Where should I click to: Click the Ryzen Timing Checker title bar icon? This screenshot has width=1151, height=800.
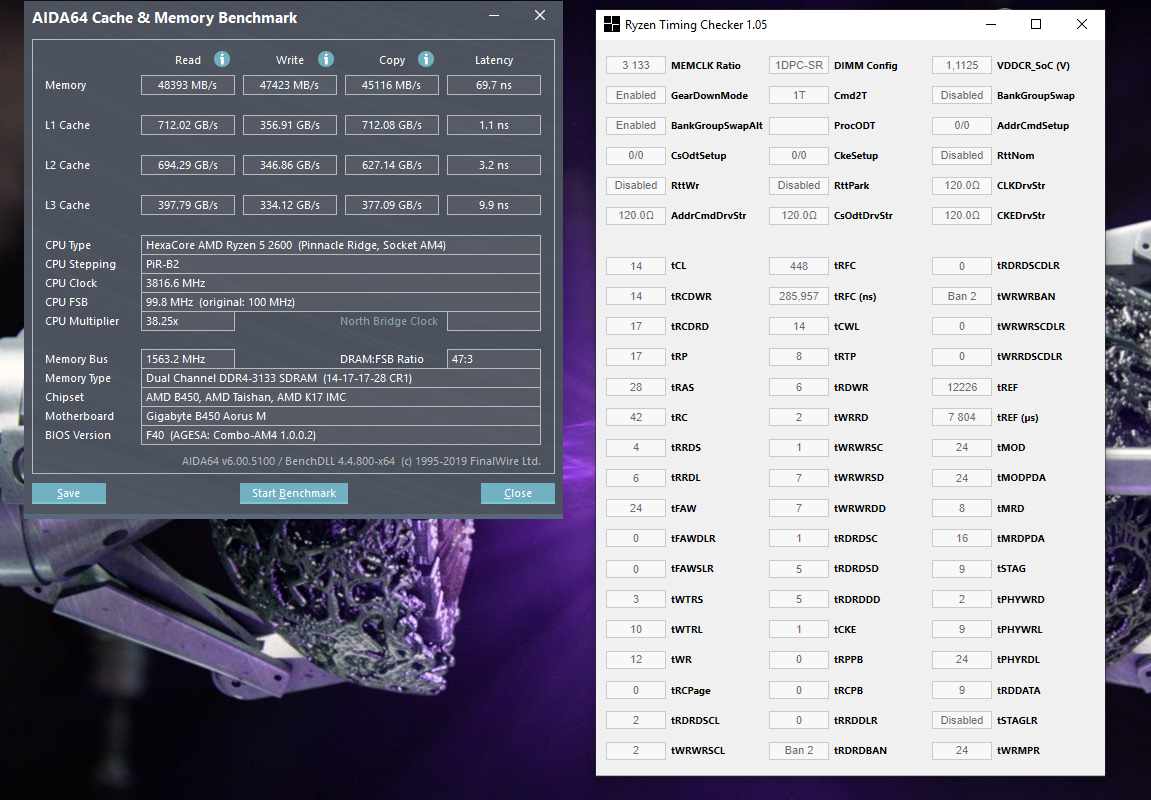[611, 24]
